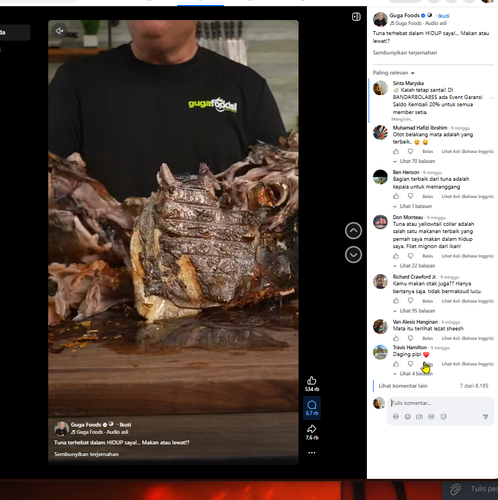
Task: Like Richard Crawford Jr.'s comment
Action: [x=396, y=301]
